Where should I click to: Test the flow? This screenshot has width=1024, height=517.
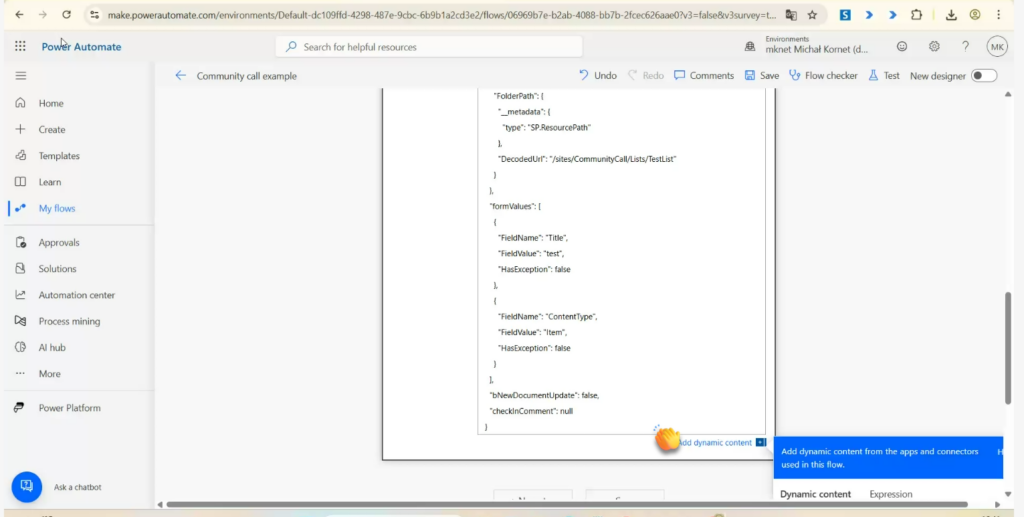[884, 76]
